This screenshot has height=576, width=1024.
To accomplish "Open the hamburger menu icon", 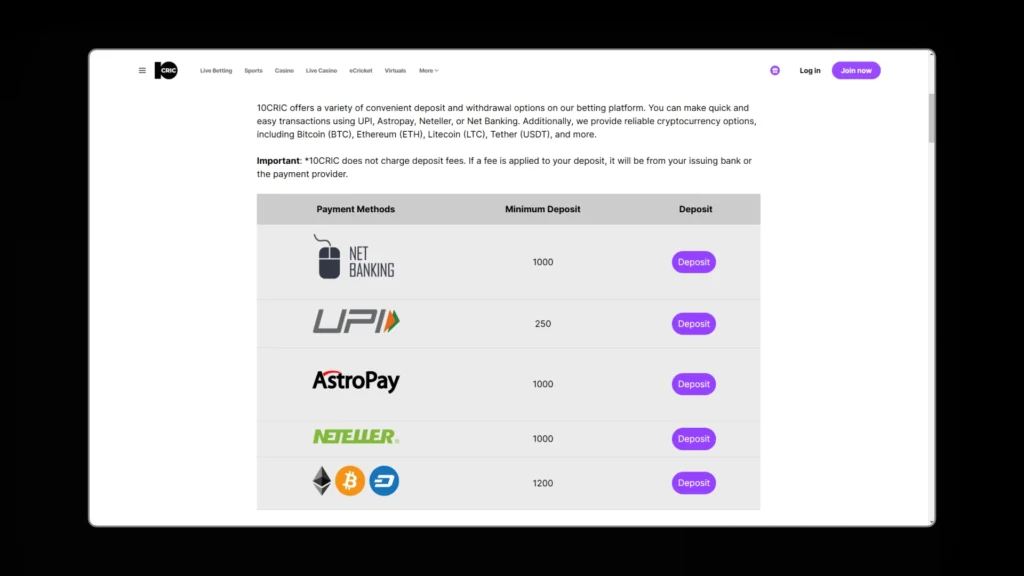I will point(142,71).
